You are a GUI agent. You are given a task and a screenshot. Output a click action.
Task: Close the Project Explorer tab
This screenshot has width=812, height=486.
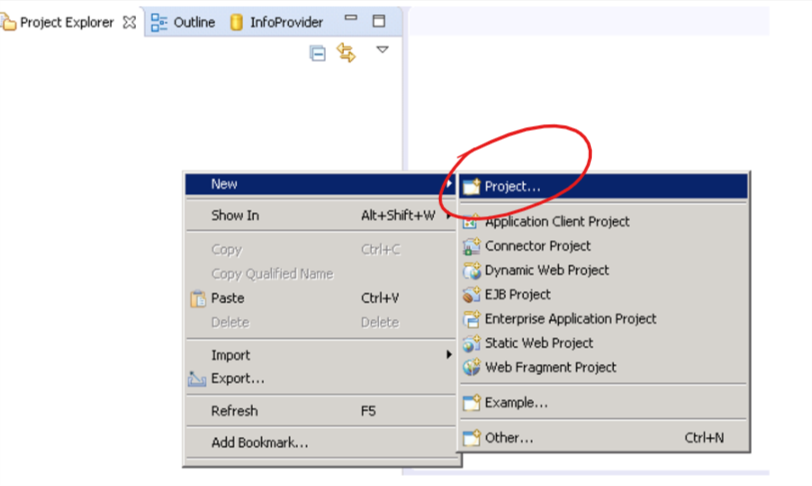click(x=129, y=22)
